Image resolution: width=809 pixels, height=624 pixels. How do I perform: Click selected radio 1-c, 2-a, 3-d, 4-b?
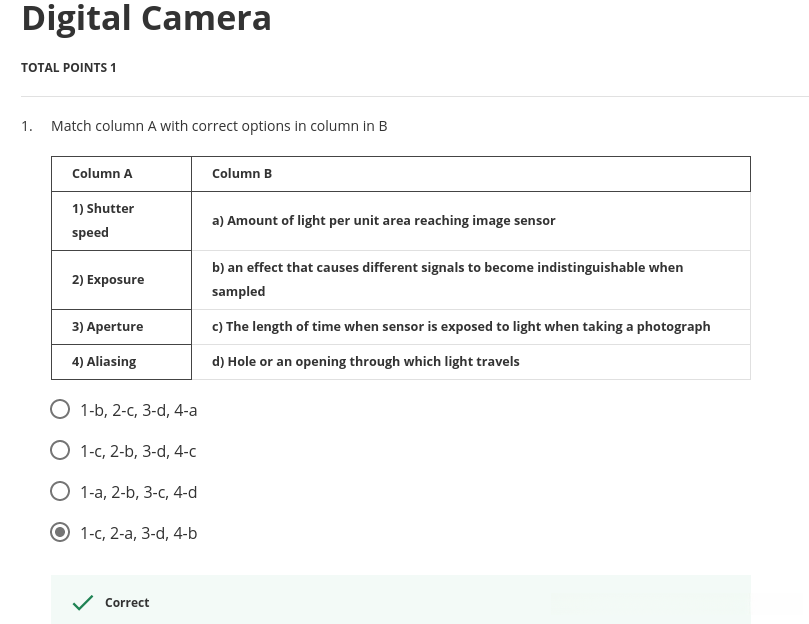(x=60, y=533)
